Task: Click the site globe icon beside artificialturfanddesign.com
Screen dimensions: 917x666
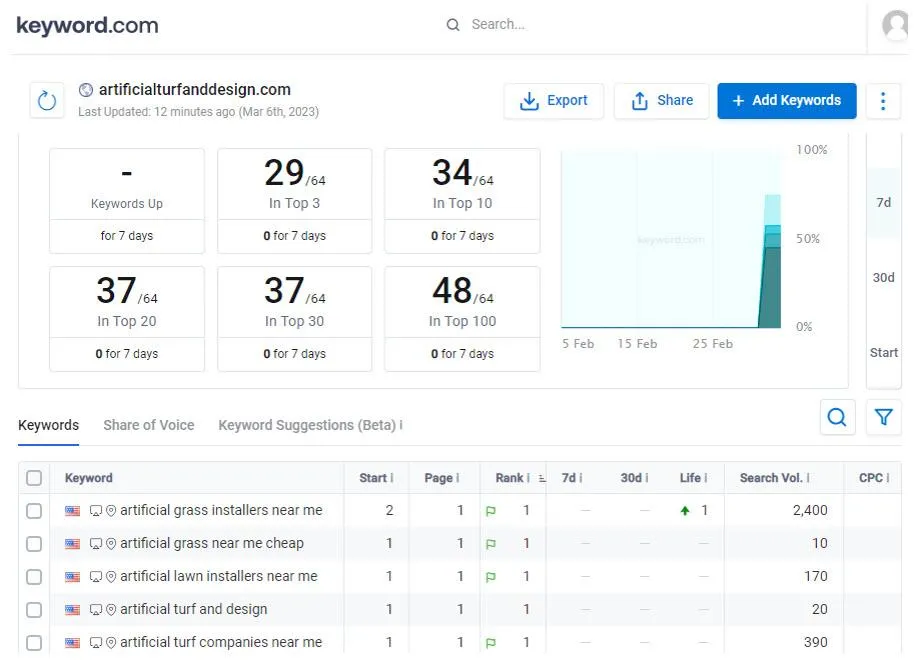Action: pyautogui.click(x=86, y=89)
